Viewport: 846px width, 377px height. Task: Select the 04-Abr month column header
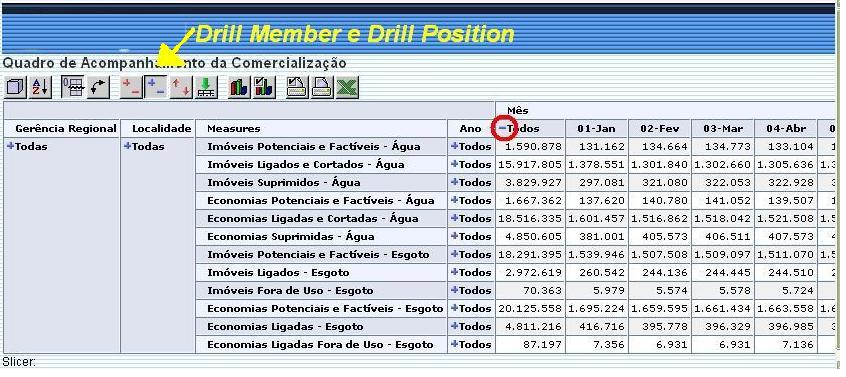click(x=786, y=128)
